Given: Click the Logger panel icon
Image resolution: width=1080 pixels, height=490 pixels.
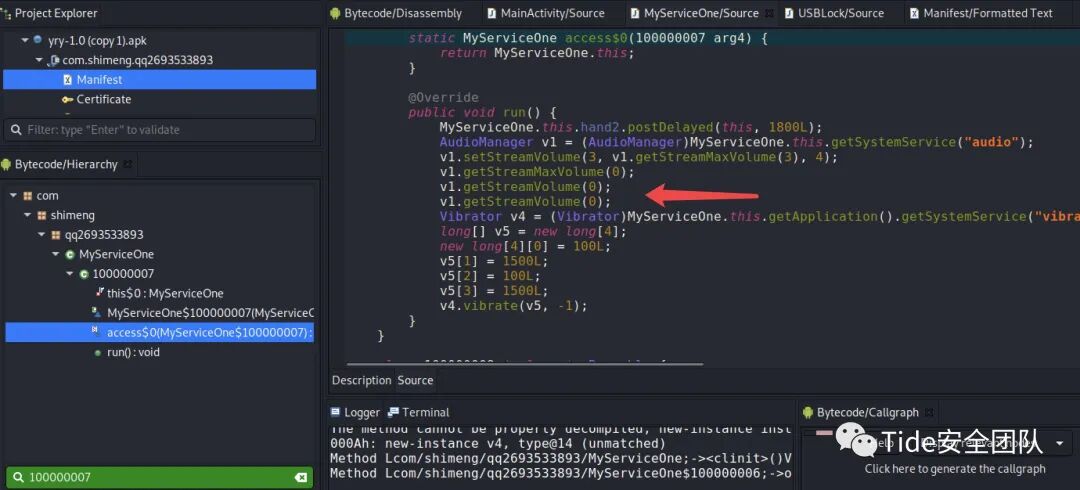Looking at the screenshot, I should pos(335,412).
